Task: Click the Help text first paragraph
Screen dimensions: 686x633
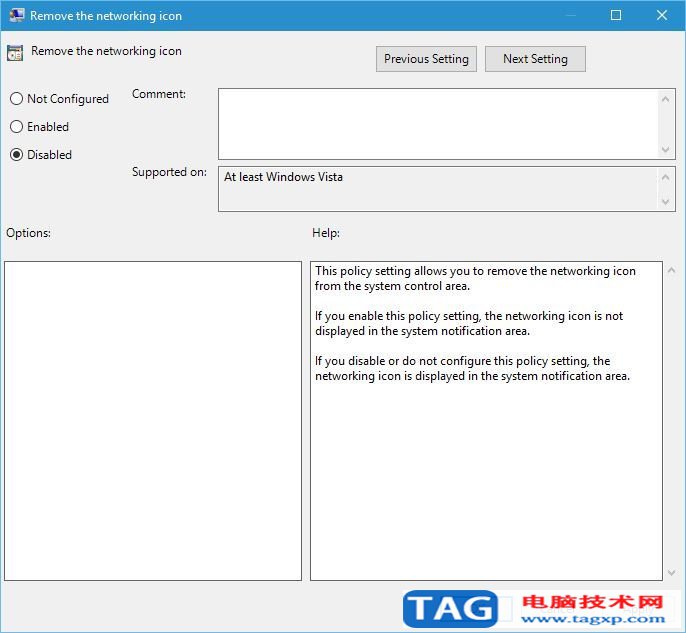Action: (475, 279)
